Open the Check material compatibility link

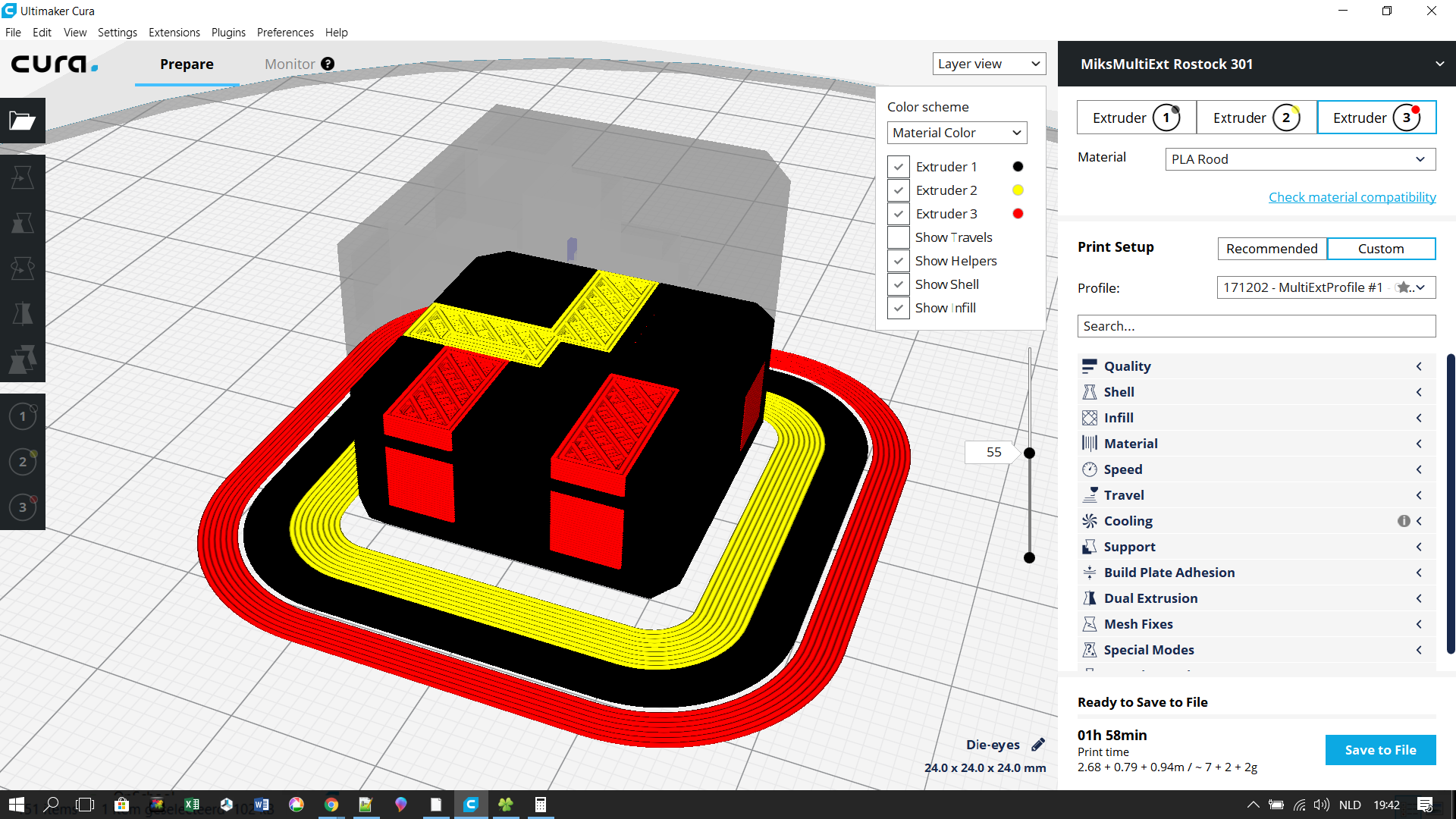[1352, 197]
